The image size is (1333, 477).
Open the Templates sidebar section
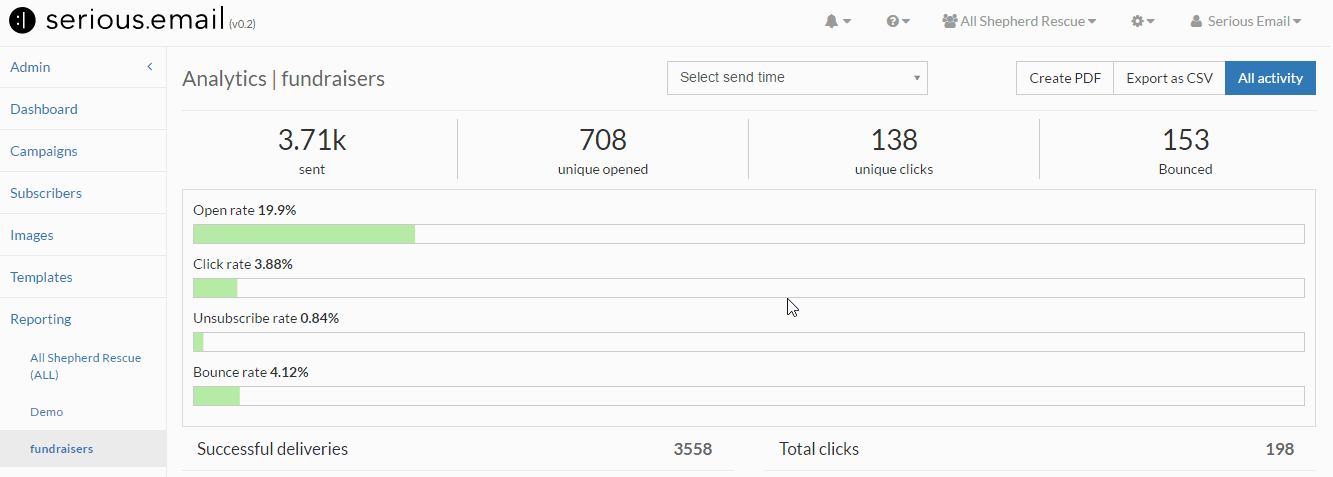click(41, 277)
